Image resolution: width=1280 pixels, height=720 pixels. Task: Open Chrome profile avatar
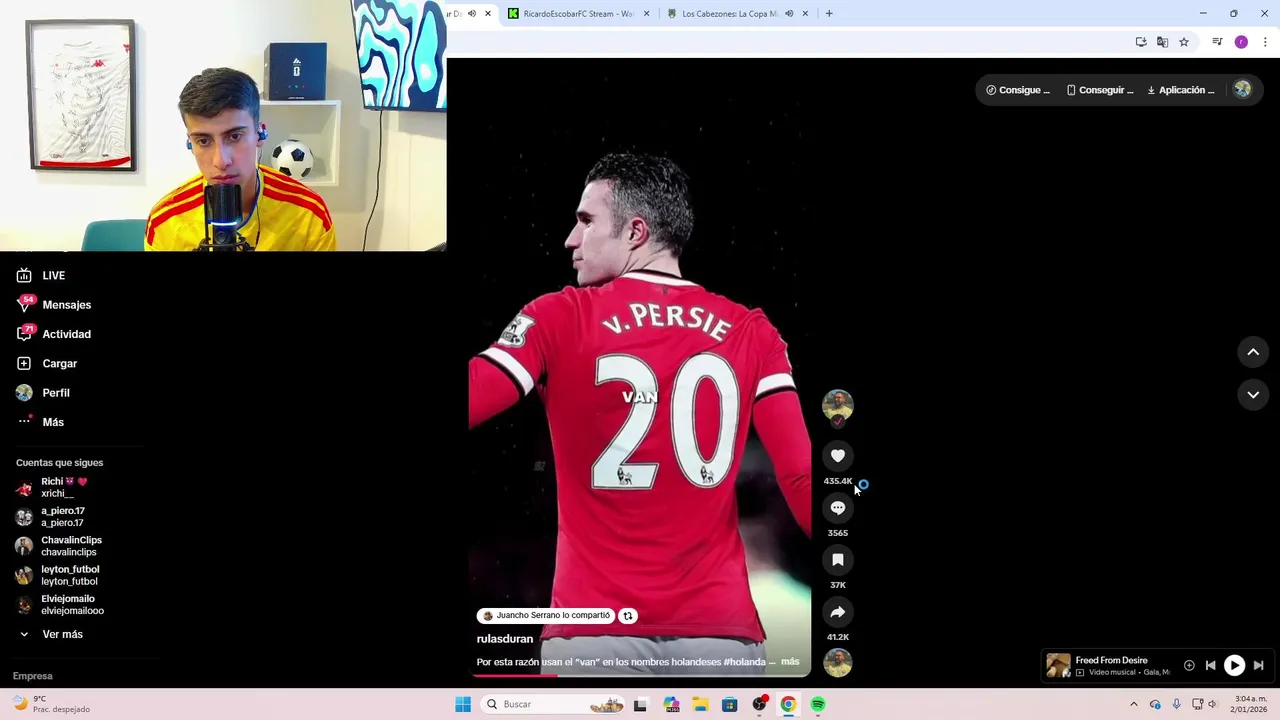pyautogui.click(x=1241, y=42)
